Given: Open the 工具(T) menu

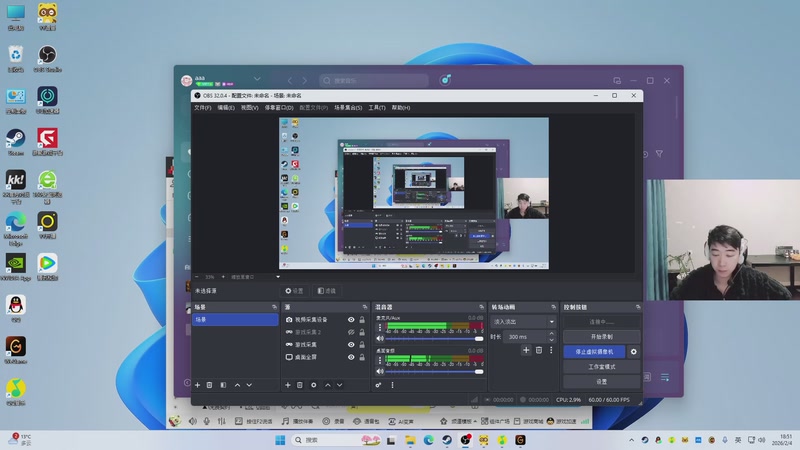Looking at the screenshot, I should pyautogui.click(x=377, y=107).
